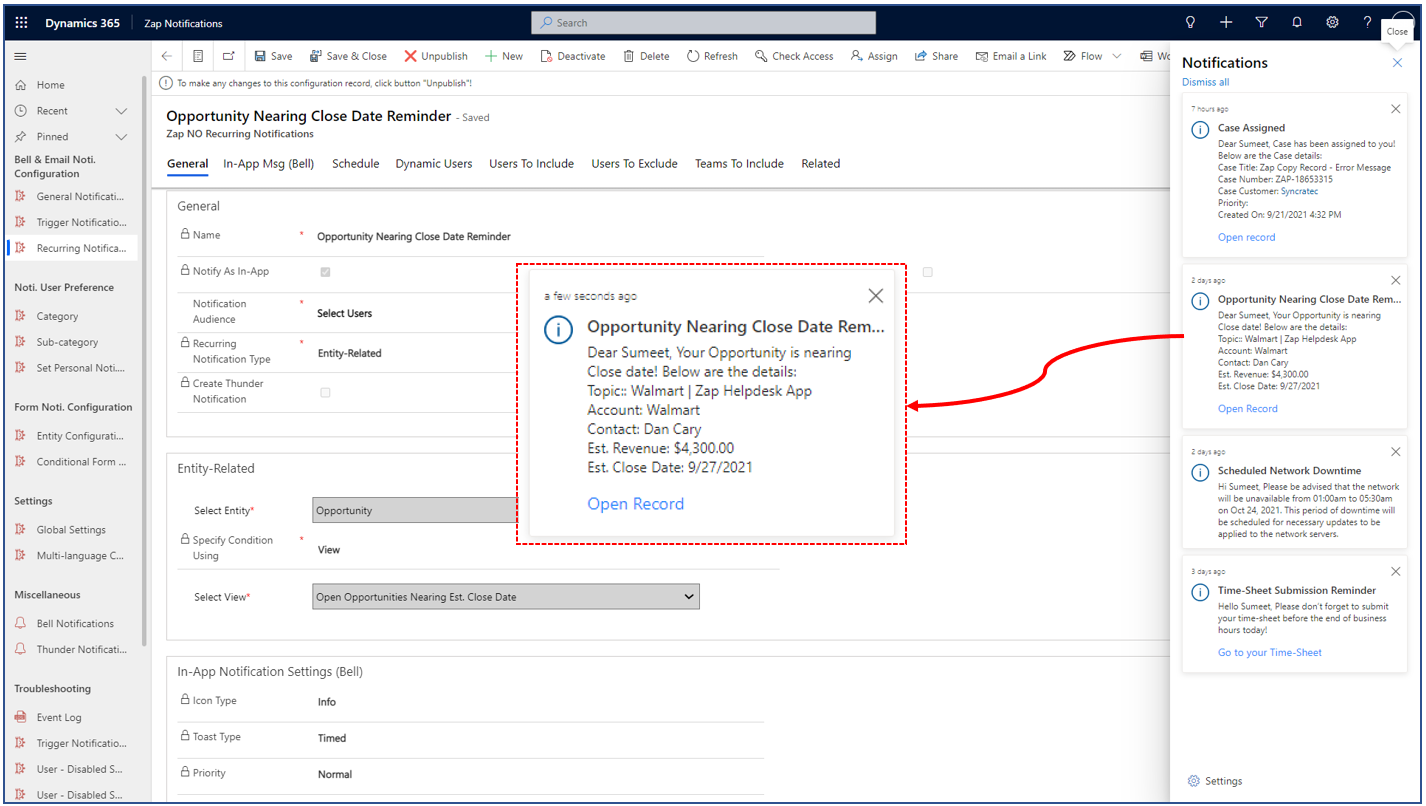This screenshot has height=806, width=1426.
Task: Open Home in the sidebar
Action: [x=50, y=85]
